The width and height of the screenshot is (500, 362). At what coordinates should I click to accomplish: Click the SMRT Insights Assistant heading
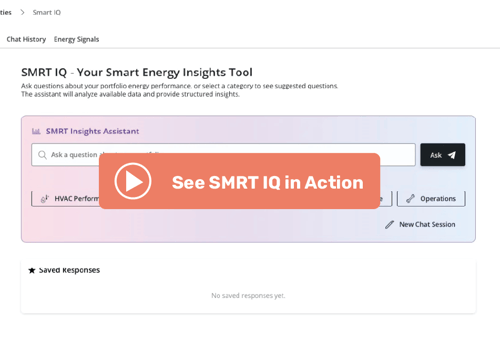click(x=92, y=131)
